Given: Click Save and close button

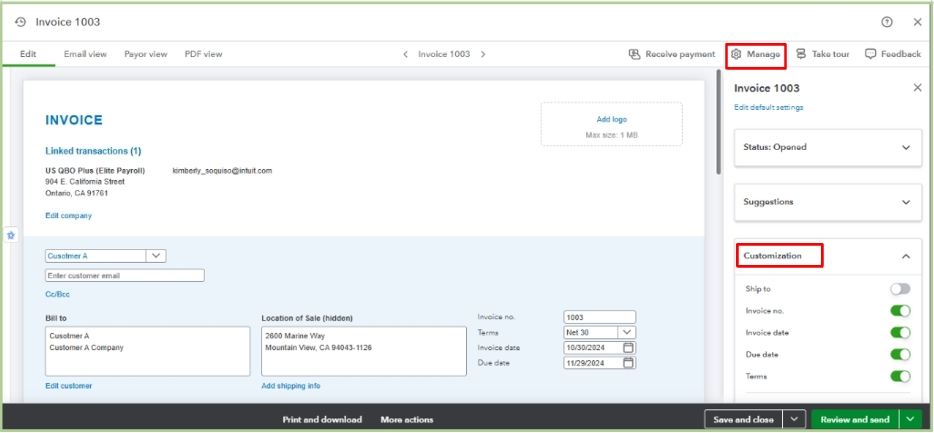Looking at the screenshot, I should pos(743,419).
